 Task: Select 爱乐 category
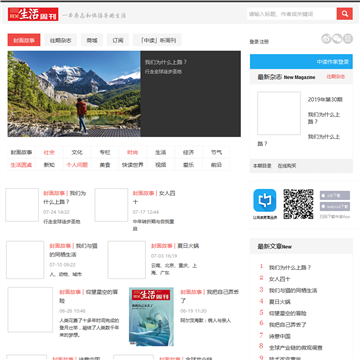click(188, 165)
